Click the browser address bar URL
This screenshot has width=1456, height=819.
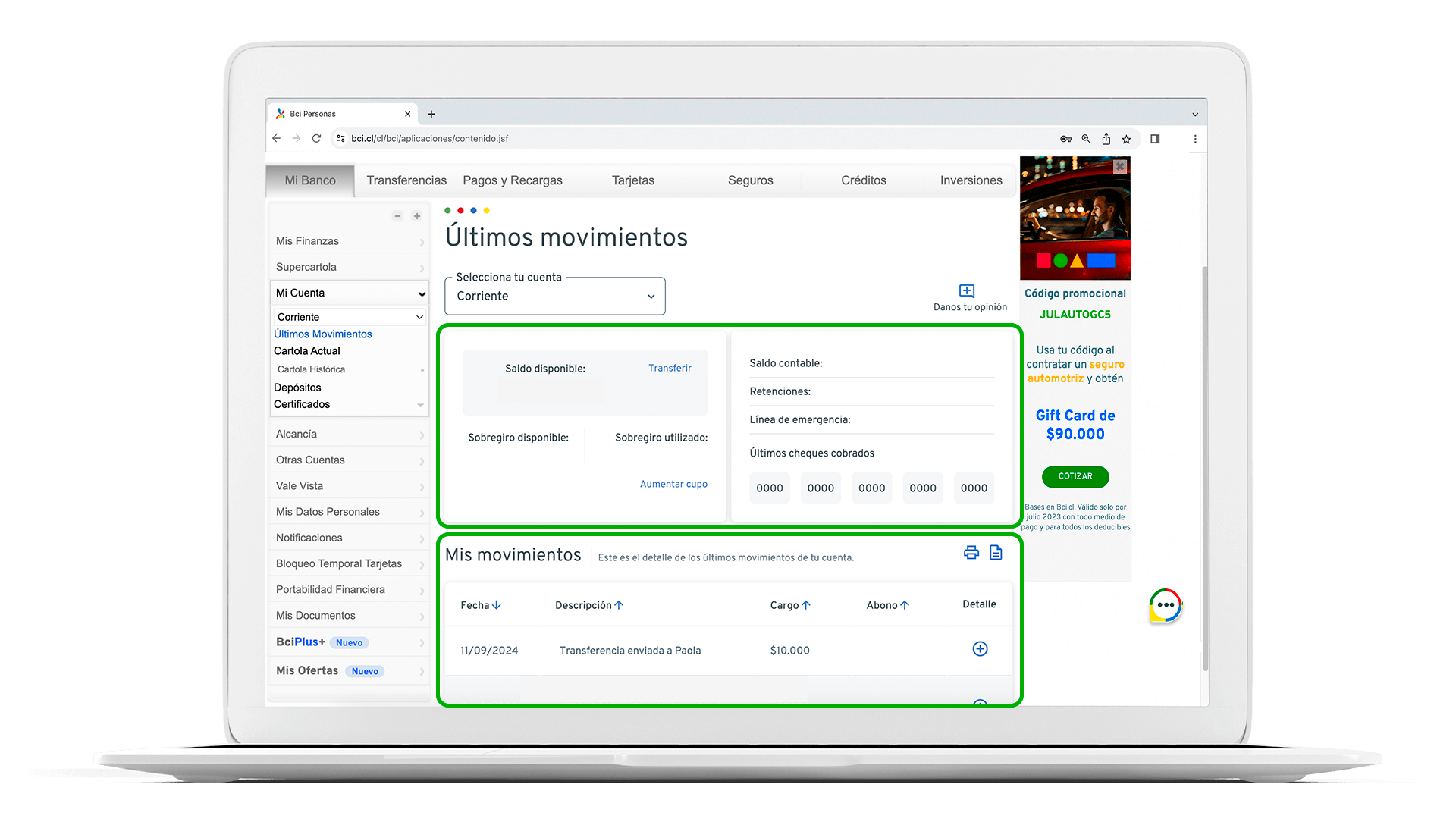coord(429,139)
